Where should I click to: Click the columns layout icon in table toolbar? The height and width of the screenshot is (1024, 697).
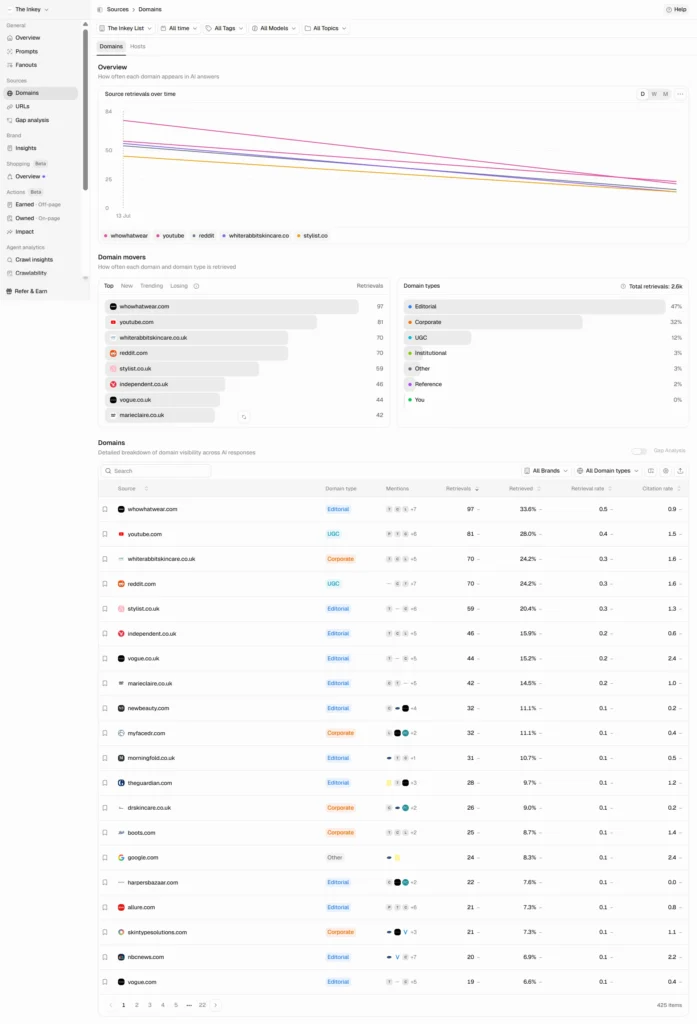point(651,471)
